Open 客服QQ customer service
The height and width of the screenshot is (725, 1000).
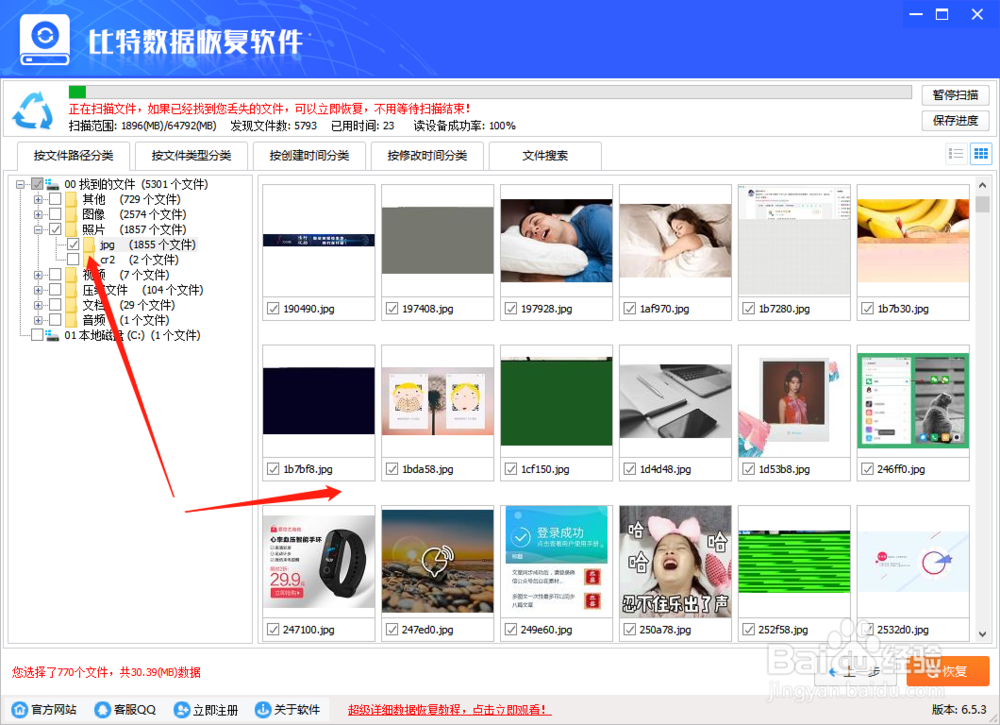(x=102, y=710)
